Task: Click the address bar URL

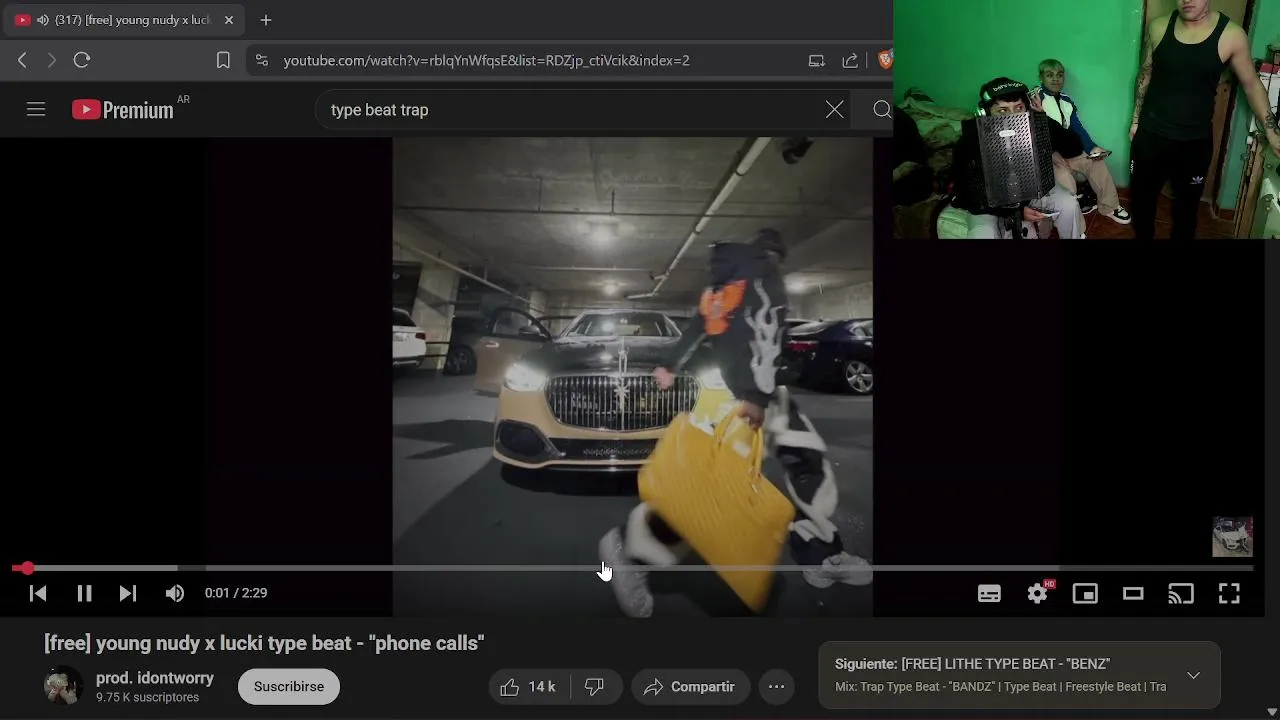Action: [486, 60]
